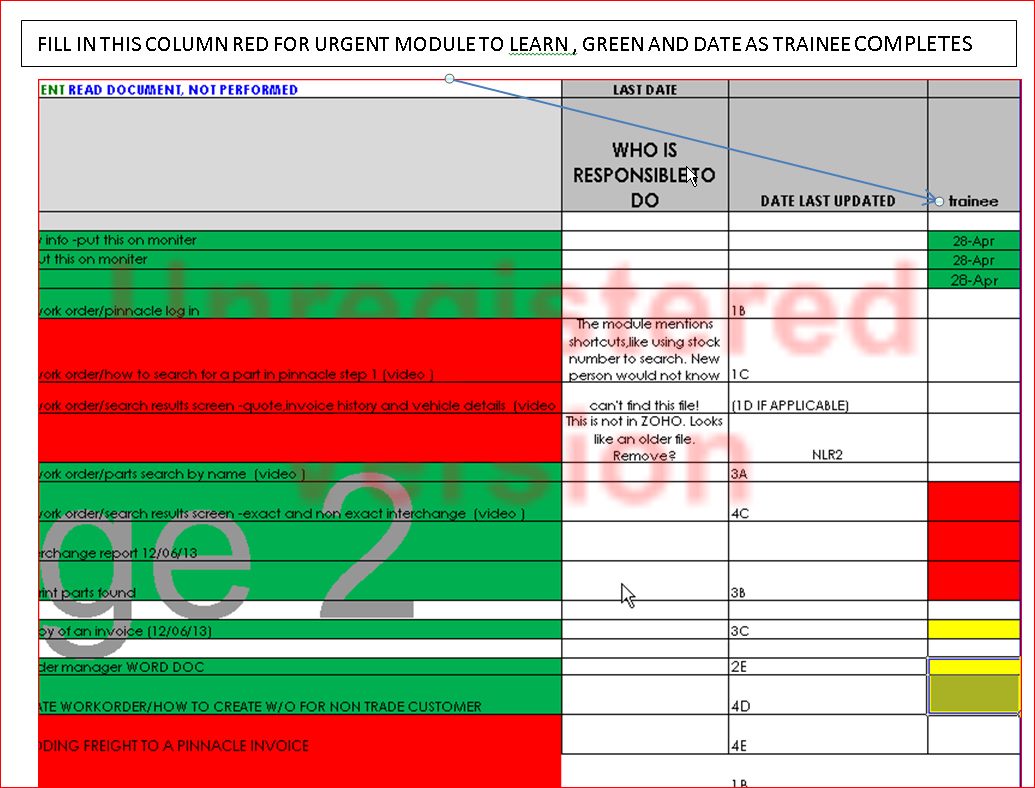Select the olive trainee cell in the 4D row
1035x788 pixels.
[x=973, y=694]
